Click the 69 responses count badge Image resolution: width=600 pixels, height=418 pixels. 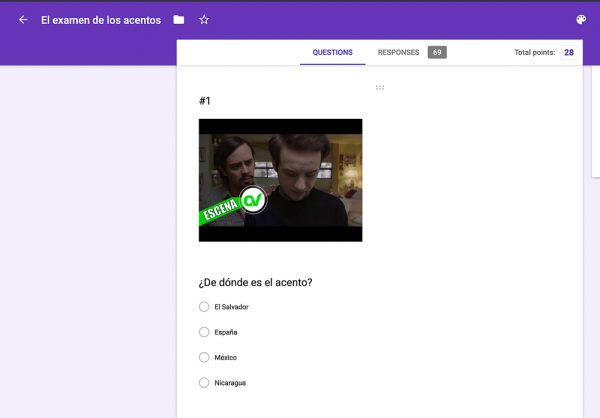coord(437,52)
